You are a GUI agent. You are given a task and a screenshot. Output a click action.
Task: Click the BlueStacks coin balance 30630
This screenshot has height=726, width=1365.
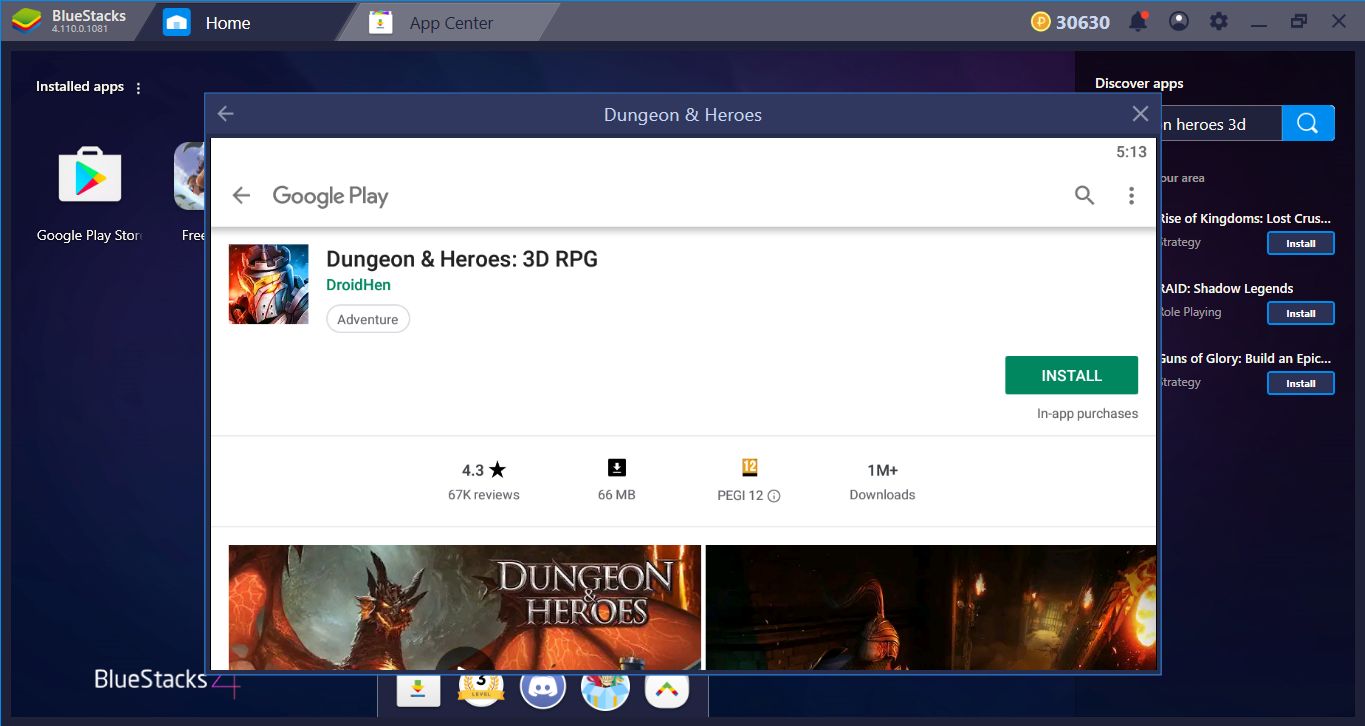pyautogui.click(x=1070, y=21)
